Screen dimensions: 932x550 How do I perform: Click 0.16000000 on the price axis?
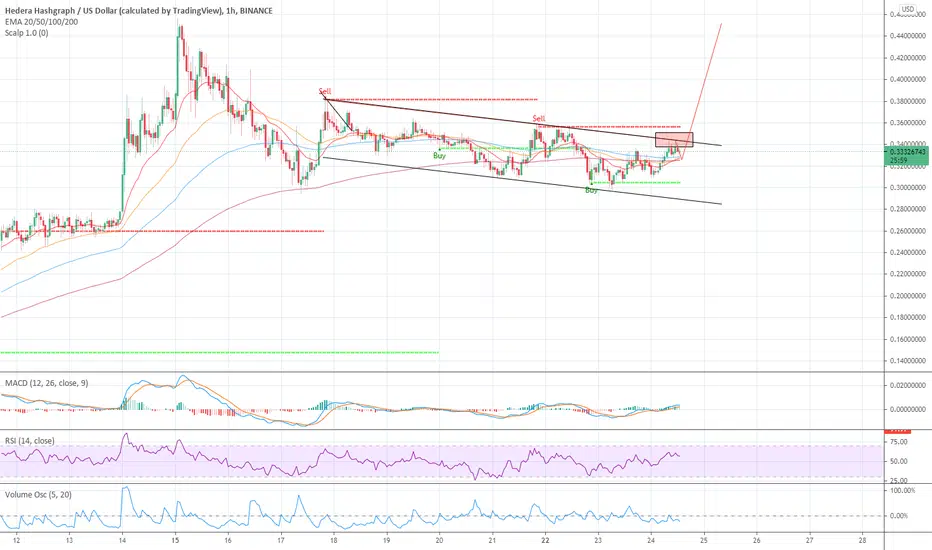pos(908,340)
